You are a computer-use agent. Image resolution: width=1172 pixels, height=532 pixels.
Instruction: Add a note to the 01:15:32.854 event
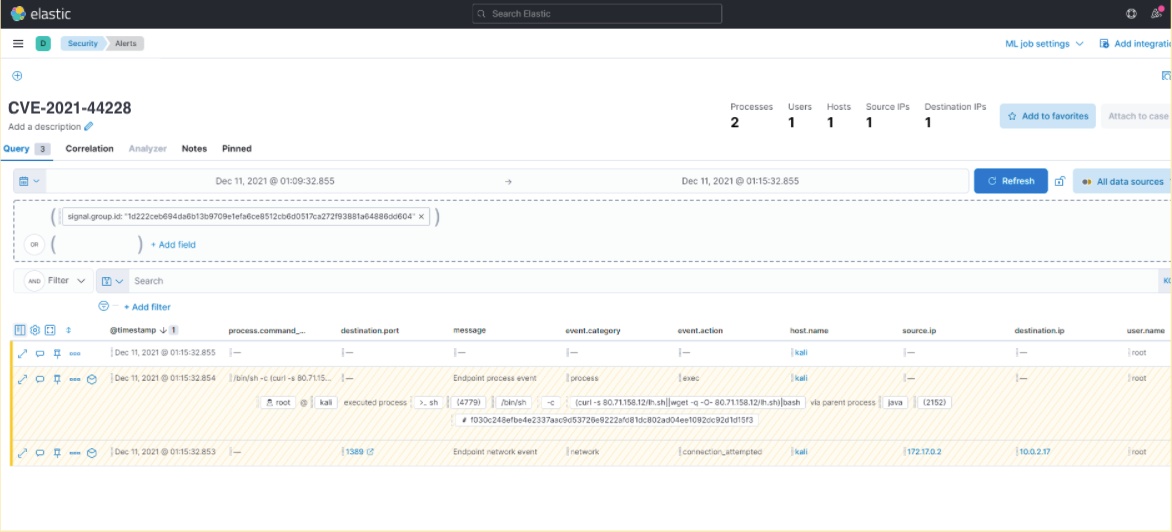tap(40, 379)
